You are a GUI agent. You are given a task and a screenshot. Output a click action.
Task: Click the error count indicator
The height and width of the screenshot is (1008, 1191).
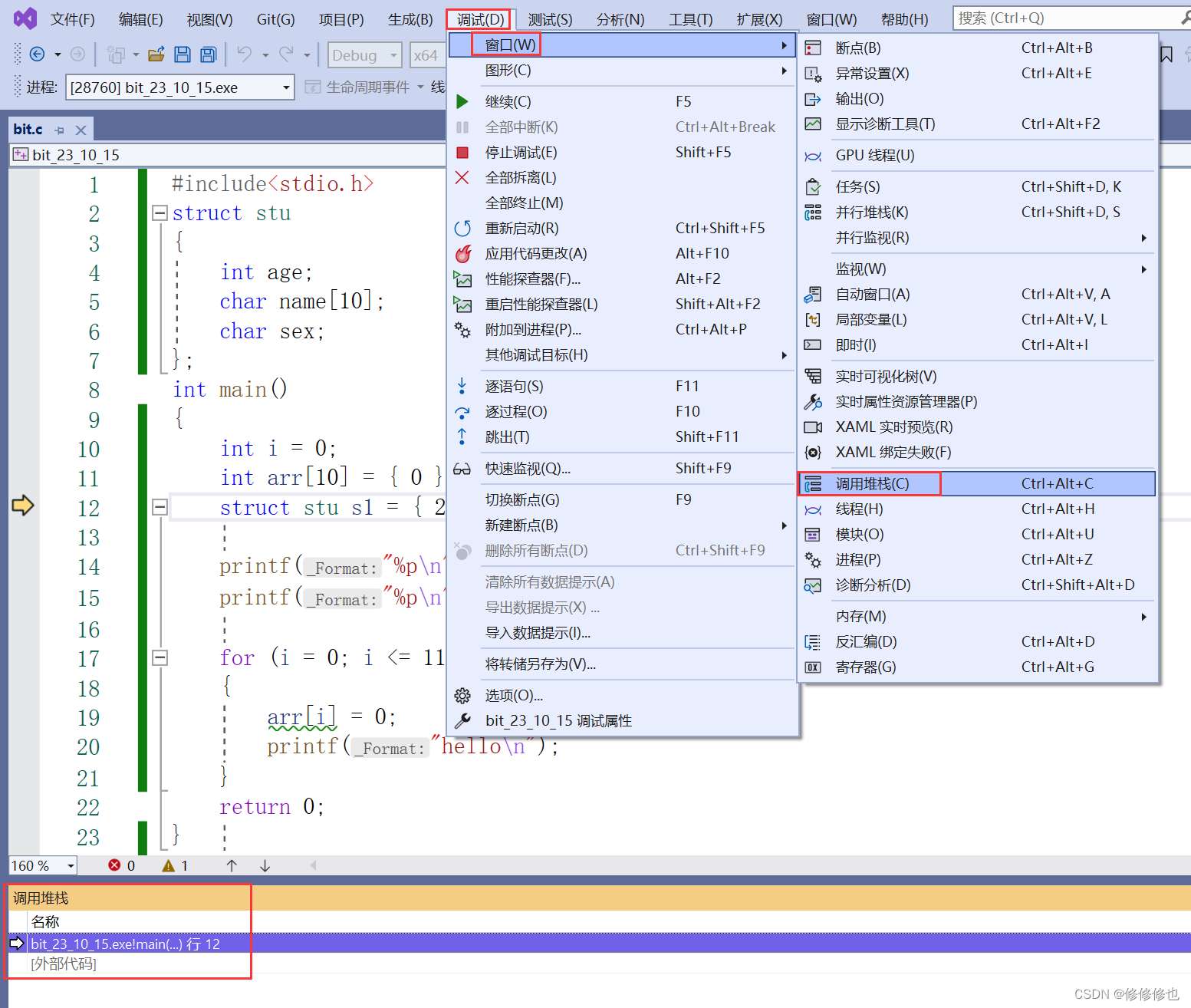122,866
